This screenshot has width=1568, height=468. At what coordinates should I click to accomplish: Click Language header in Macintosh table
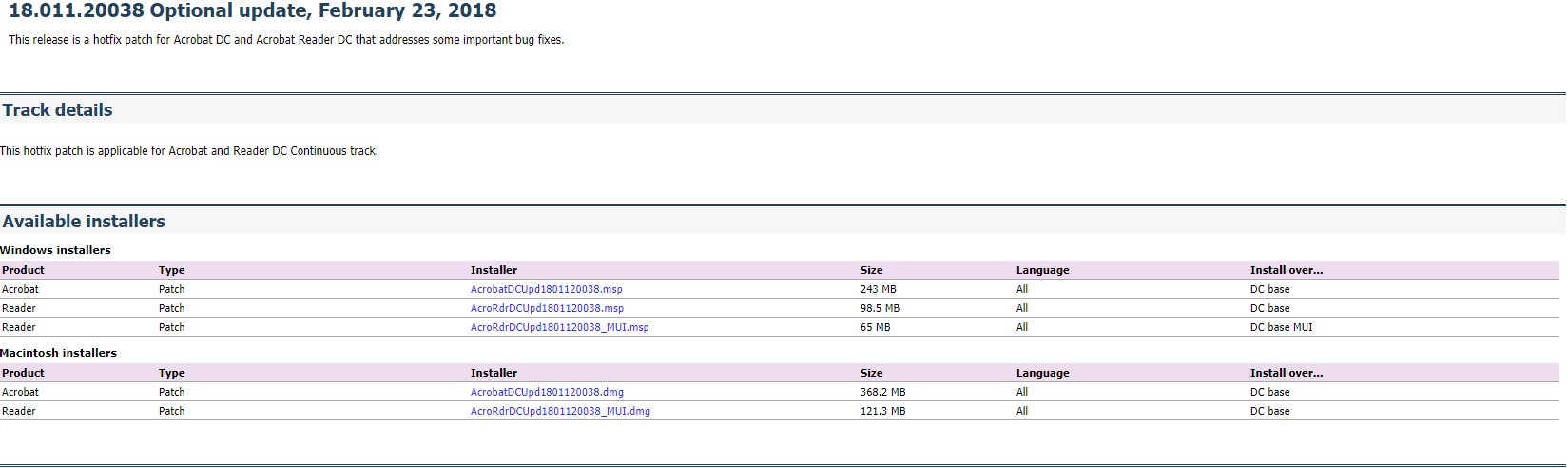(1042, 373)
